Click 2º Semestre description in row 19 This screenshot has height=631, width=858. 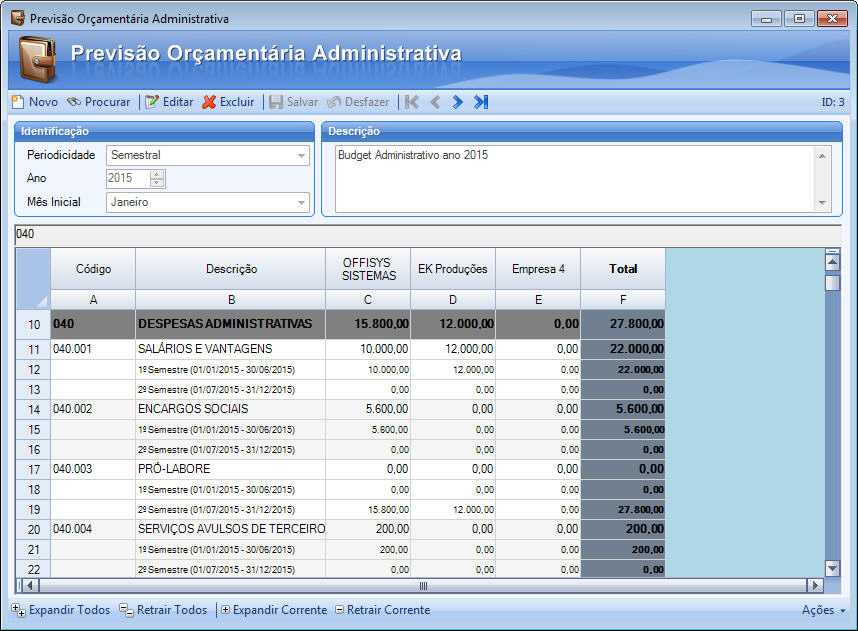tap(230, 510)
